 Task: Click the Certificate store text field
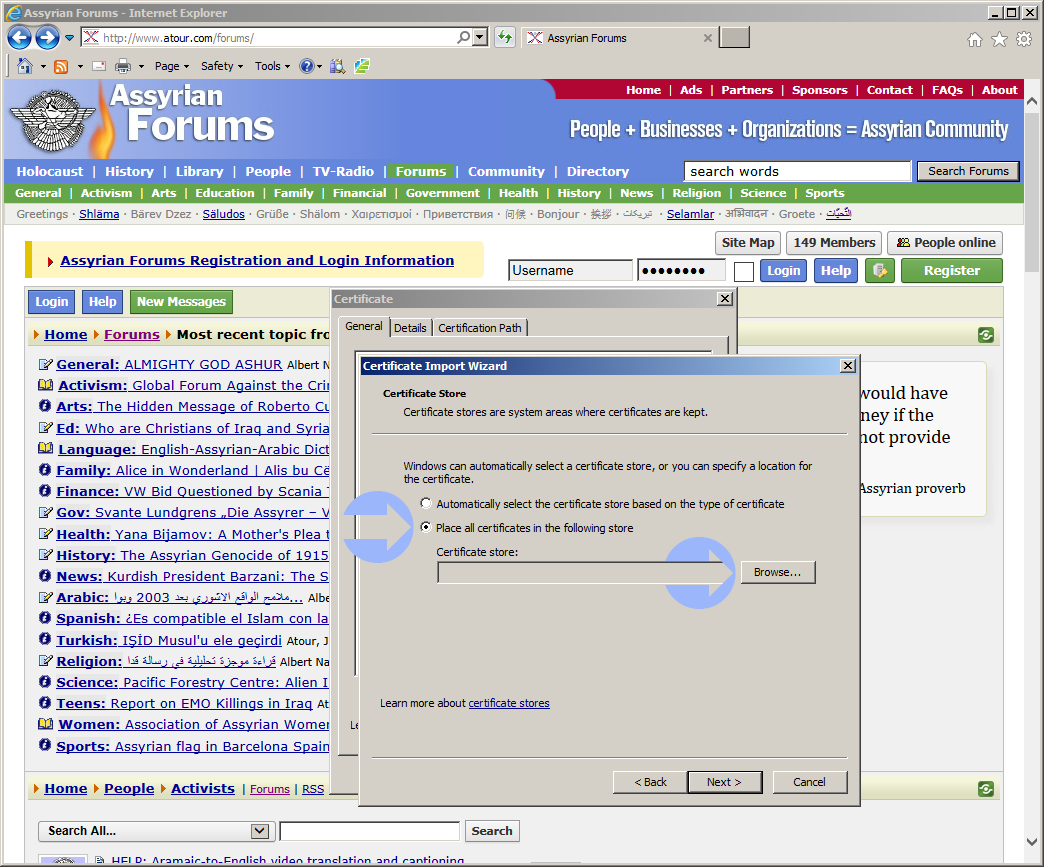[589, 573]
